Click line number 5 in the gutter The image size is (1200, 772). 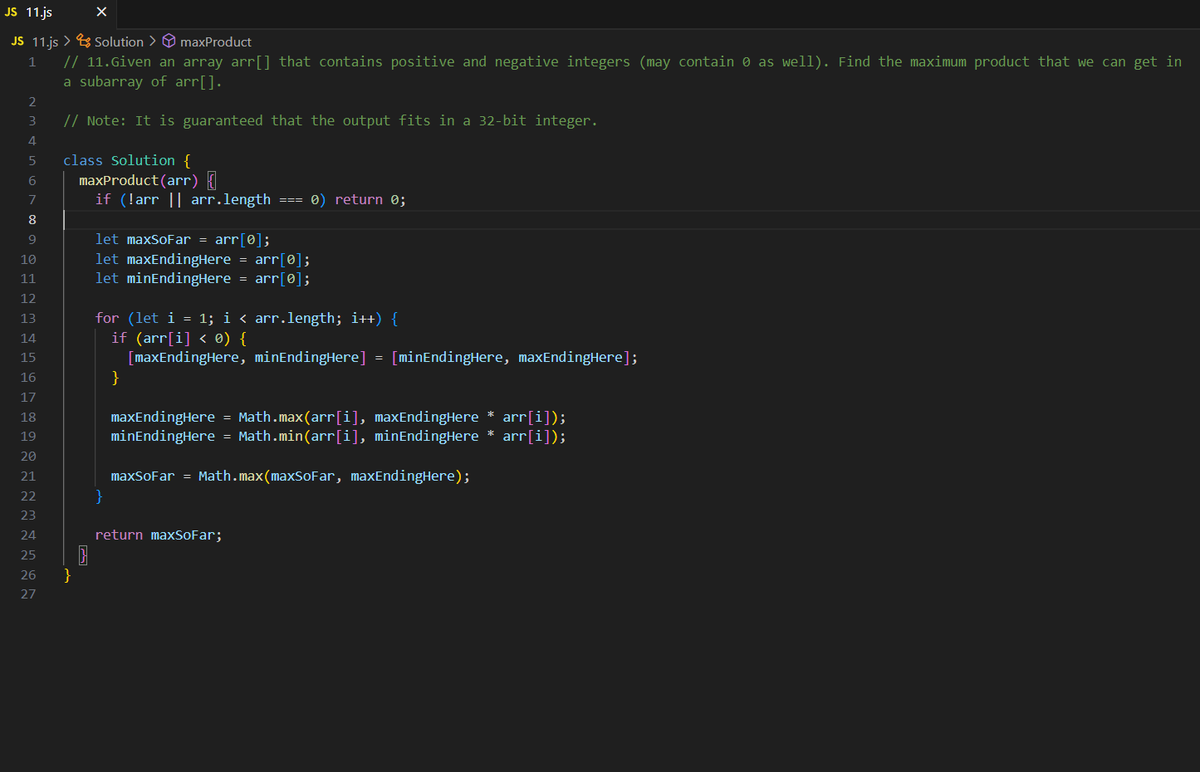(32, 160)
